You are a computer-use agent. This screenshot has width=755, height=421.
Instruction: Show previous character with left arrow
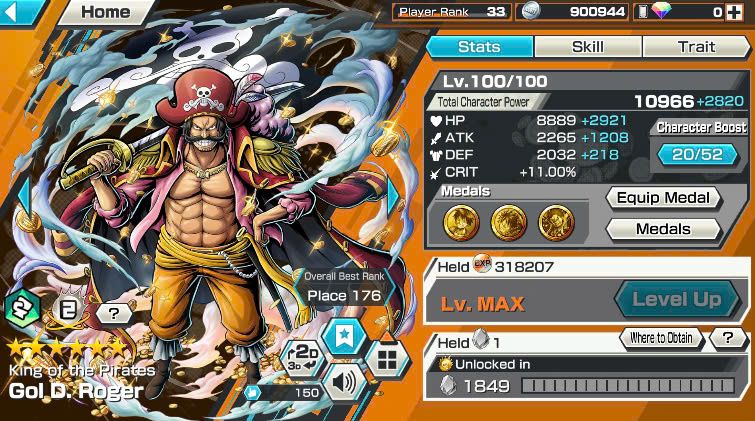[x=25, y=197]
